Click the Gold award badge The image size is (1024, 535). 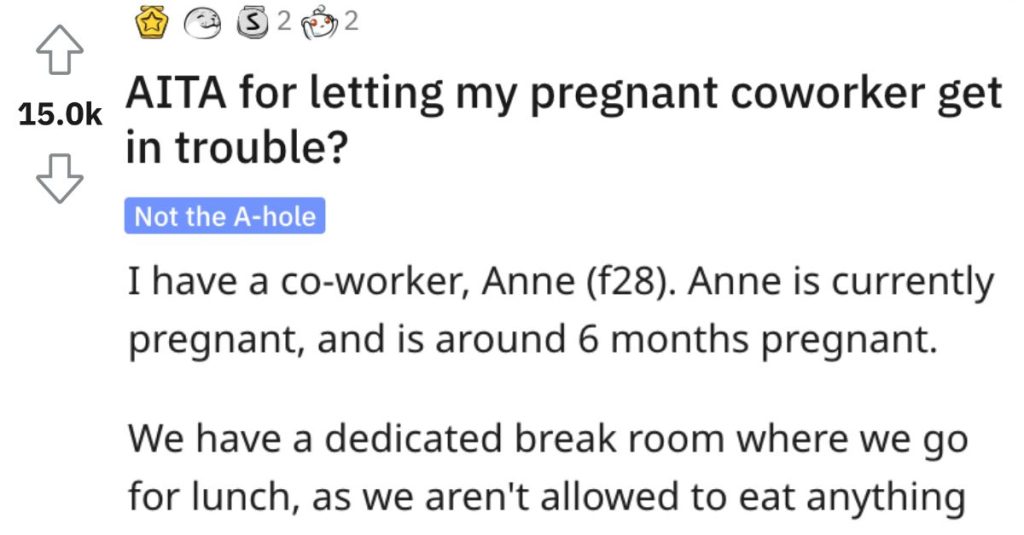152,23
